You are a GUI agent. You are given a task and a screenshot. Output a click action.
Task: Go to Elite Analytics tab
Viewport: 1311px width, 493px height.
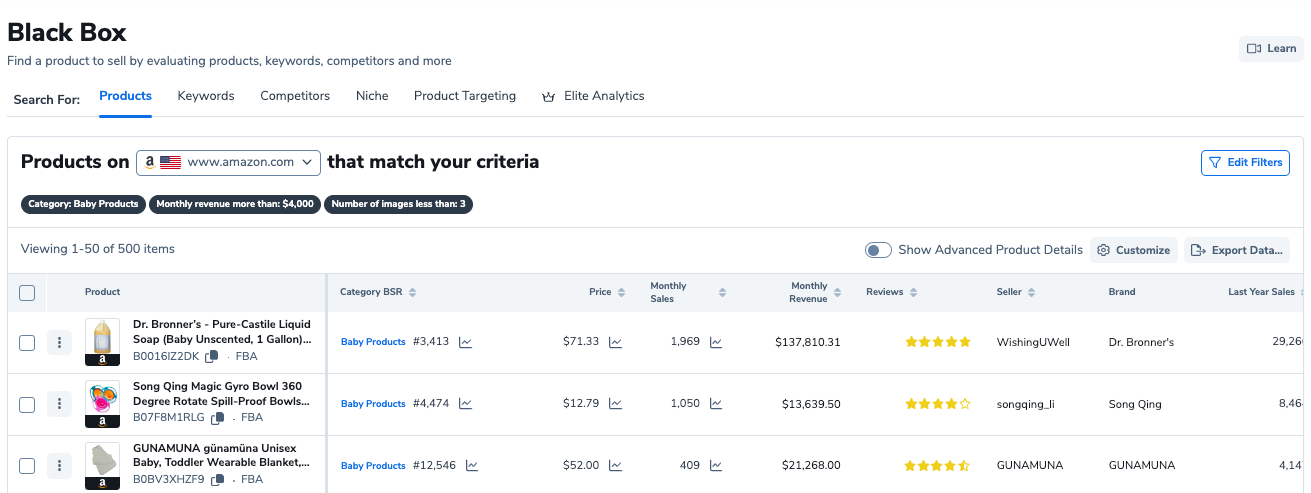593,96
